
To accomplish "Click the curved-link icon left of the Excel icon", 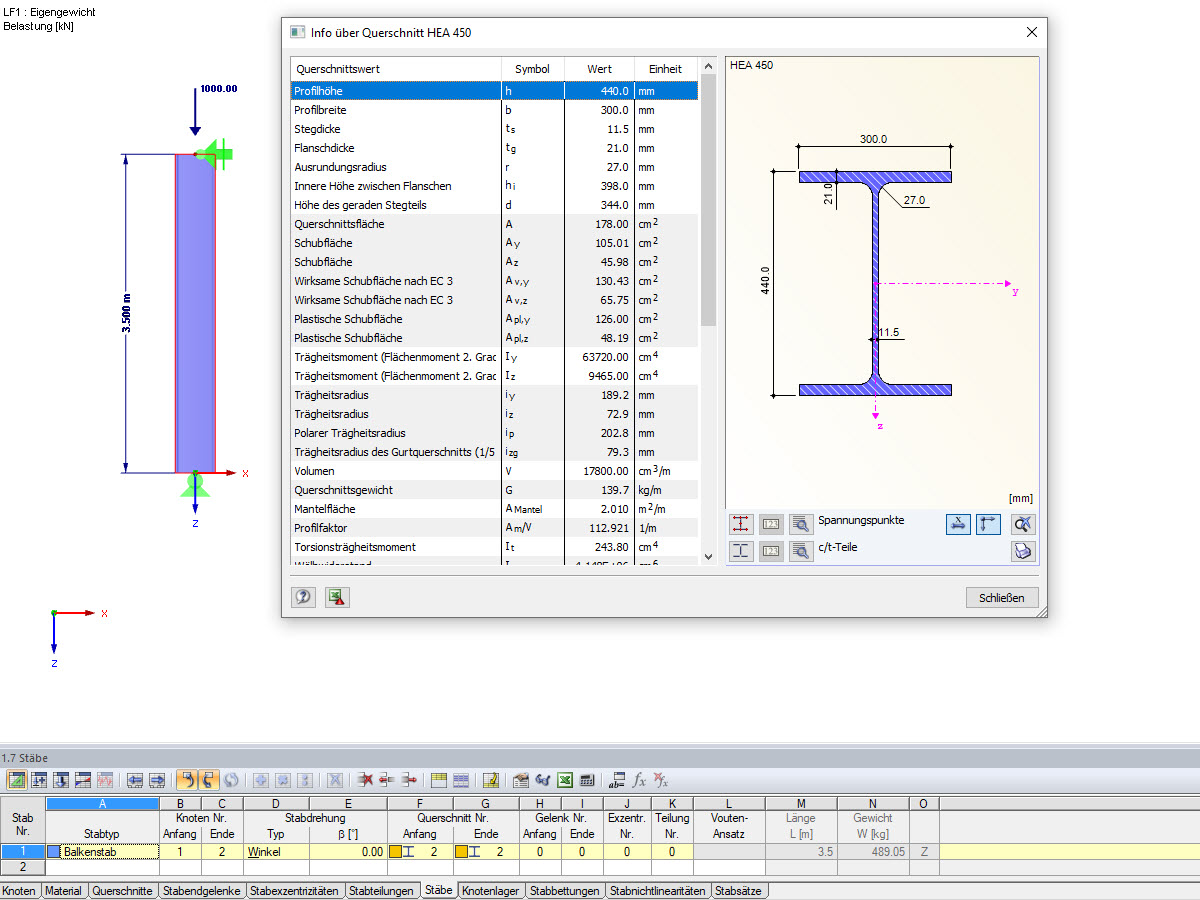I will [543, 780].
